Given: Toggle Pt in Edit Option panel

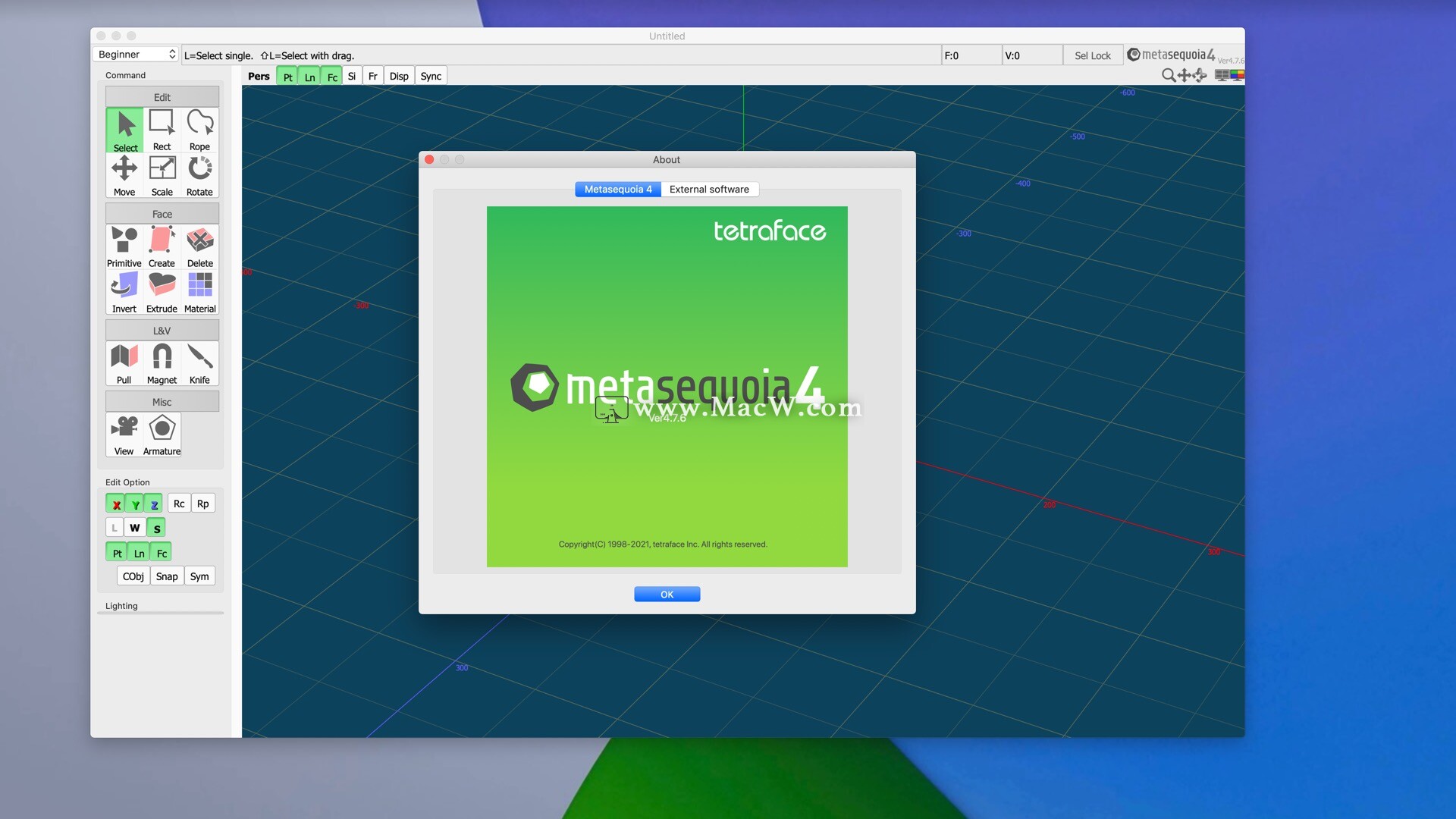Looking at the screenshot, I should (x=117, y=553).
